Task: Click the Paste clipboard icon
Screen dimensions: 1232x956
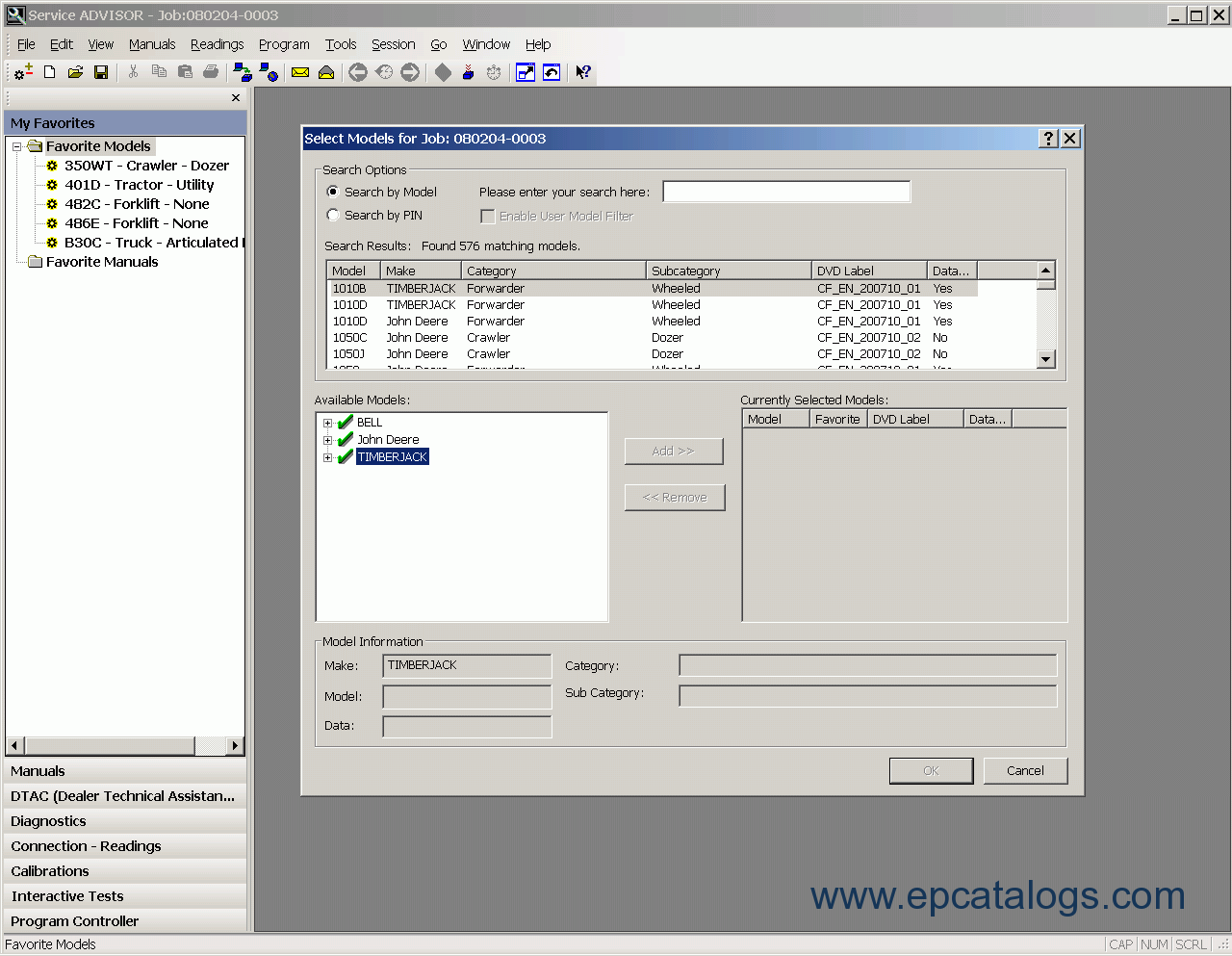Action: pyautogui.click(x=185, y=72)
